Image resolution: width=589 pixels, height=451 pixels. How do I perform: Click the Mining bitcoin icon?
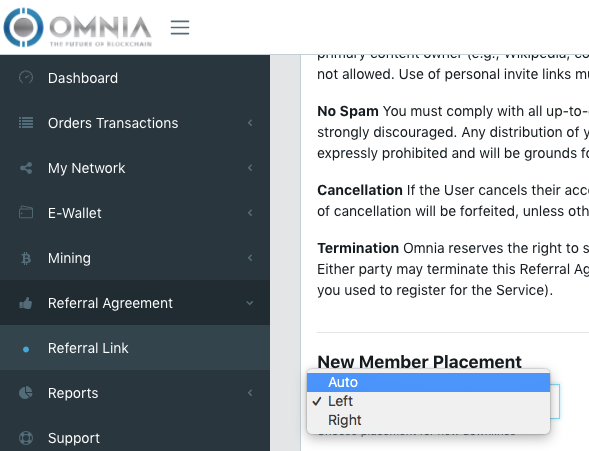point(26,258)
